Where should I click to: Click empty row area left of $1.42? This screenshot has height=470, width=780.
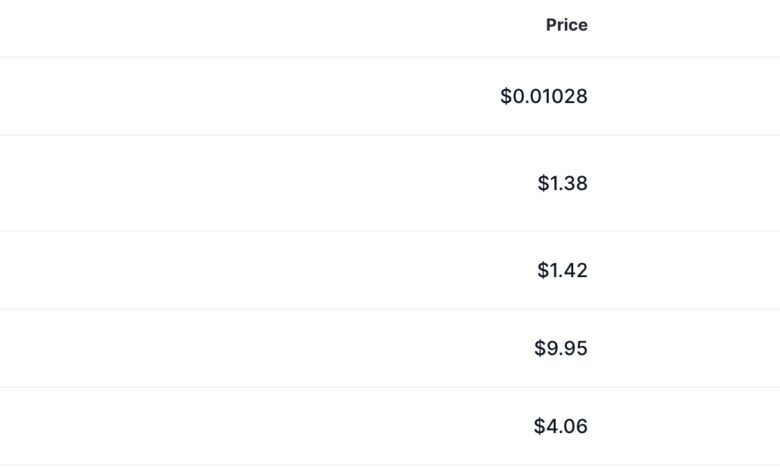point(250,270)
